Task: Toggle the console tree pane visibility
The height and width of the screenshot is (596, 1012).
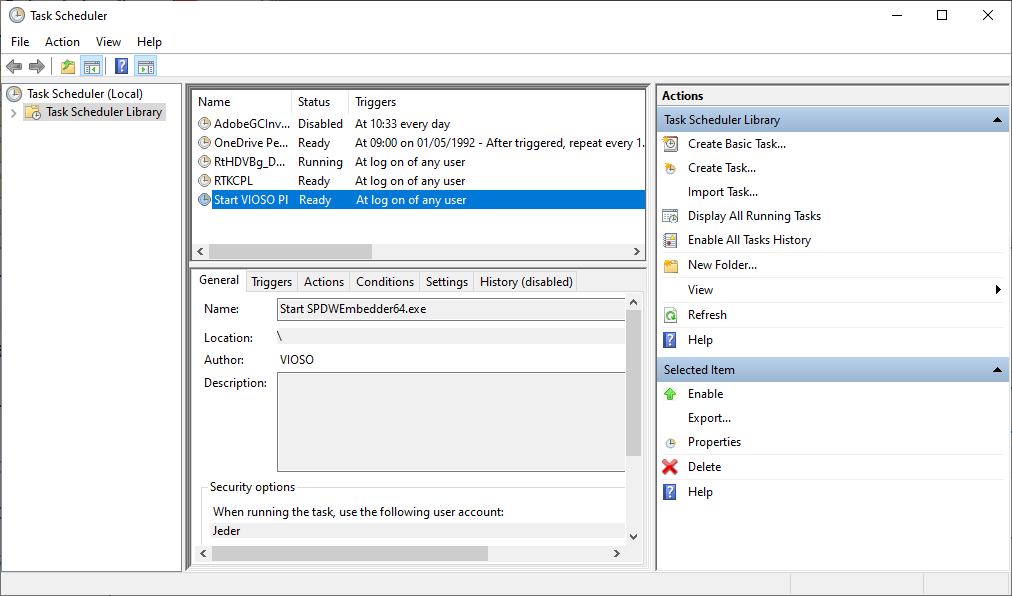Action: pyautogui.click(x=91, y=66)
